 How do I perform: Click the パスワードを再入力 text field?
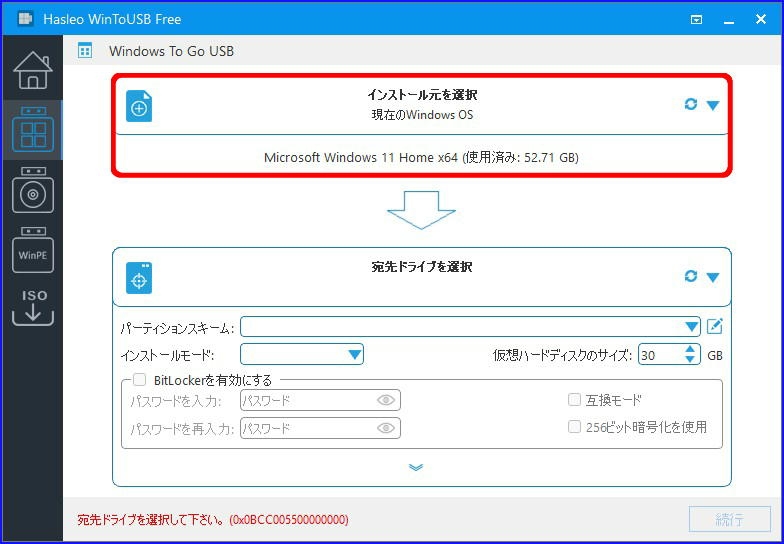pyautogui.click(x=320, y=428)
